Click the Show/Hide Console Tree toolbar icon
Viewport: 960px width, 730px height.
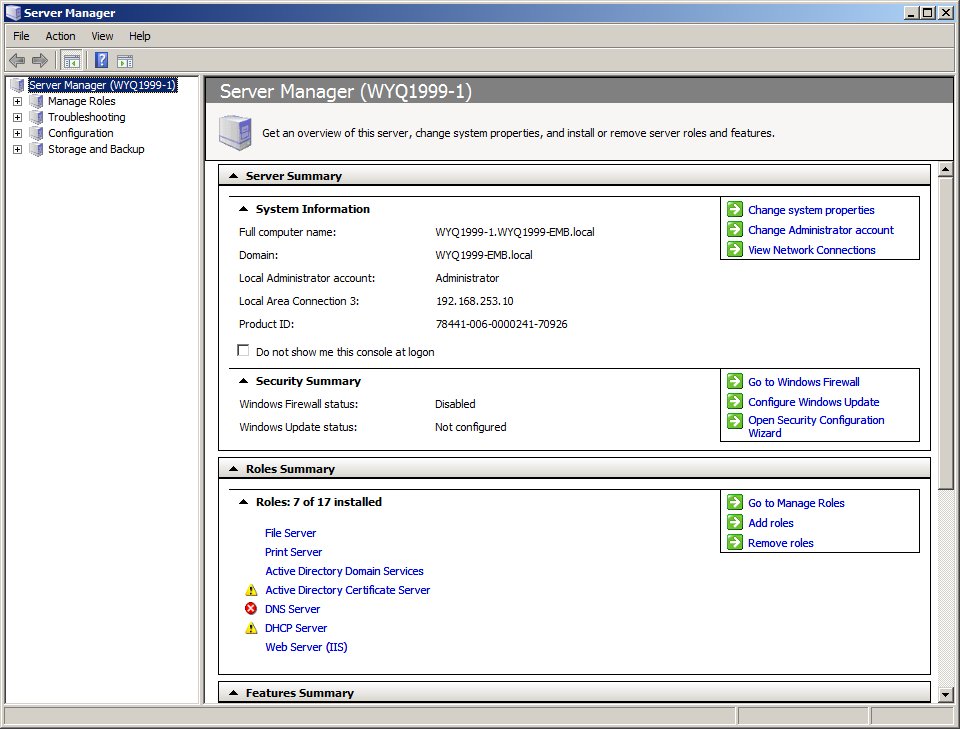coord(72,61)
